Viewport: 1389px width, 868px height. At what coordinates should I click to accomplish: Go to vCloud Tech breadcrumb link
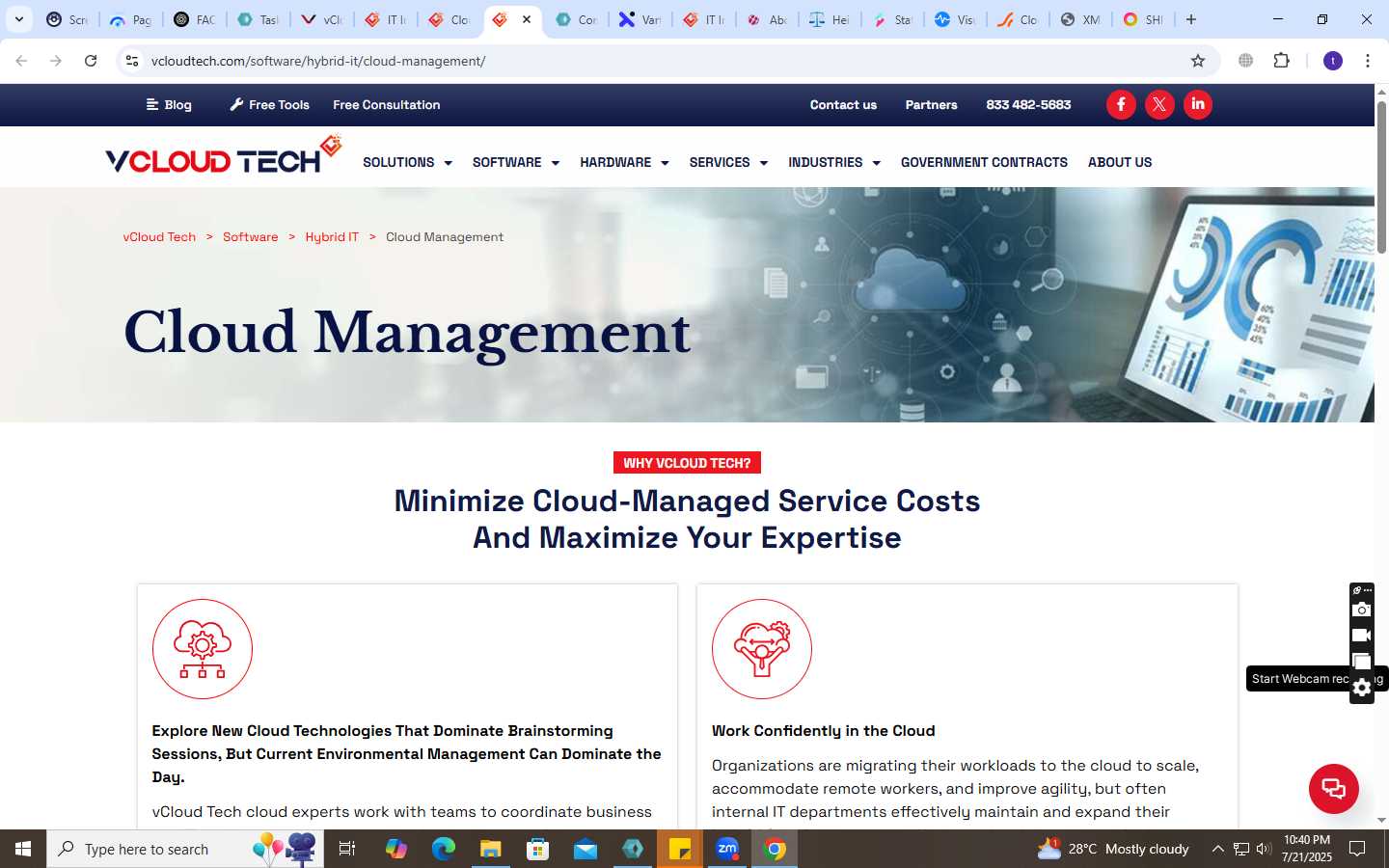pyautogui.click(x=159, y=236)
